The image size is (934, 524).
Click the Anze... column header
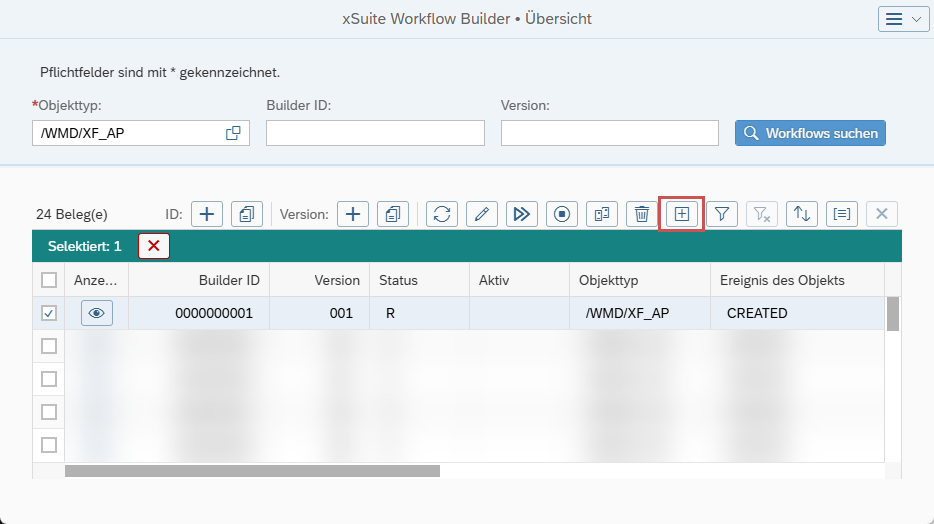pyautogui.click(x=96, y=280)
